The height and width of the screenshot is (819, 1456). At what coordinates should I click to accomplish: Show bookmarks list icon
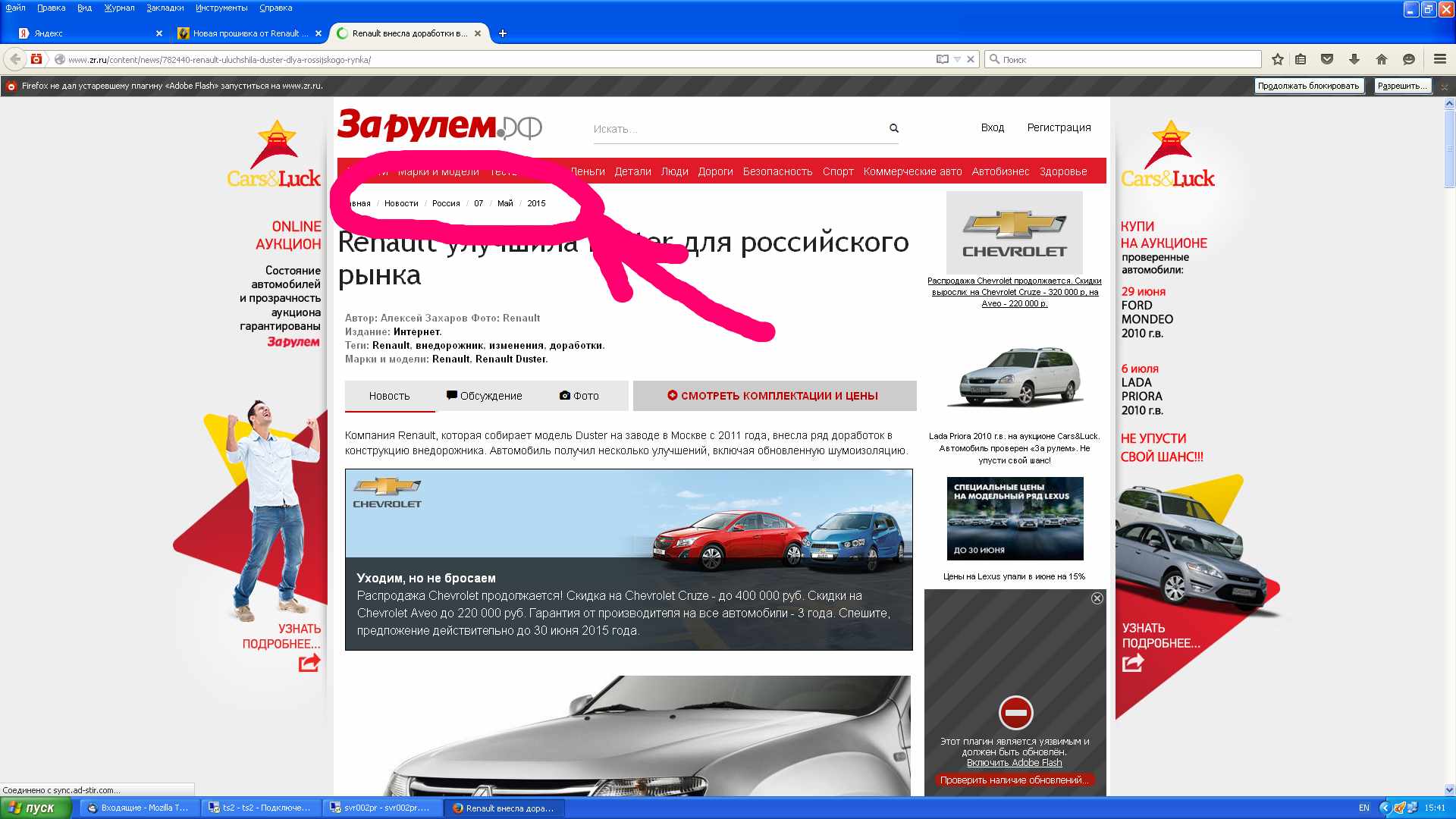(x=1301, y=59)
